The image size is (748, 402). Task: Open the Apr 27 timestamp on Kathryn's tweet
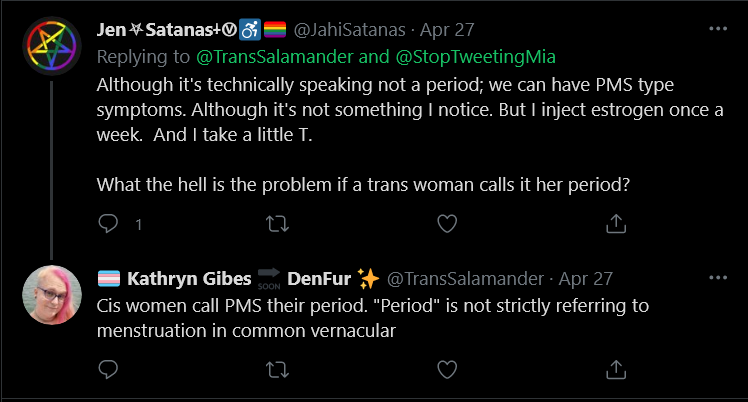[x=586, y=278]
